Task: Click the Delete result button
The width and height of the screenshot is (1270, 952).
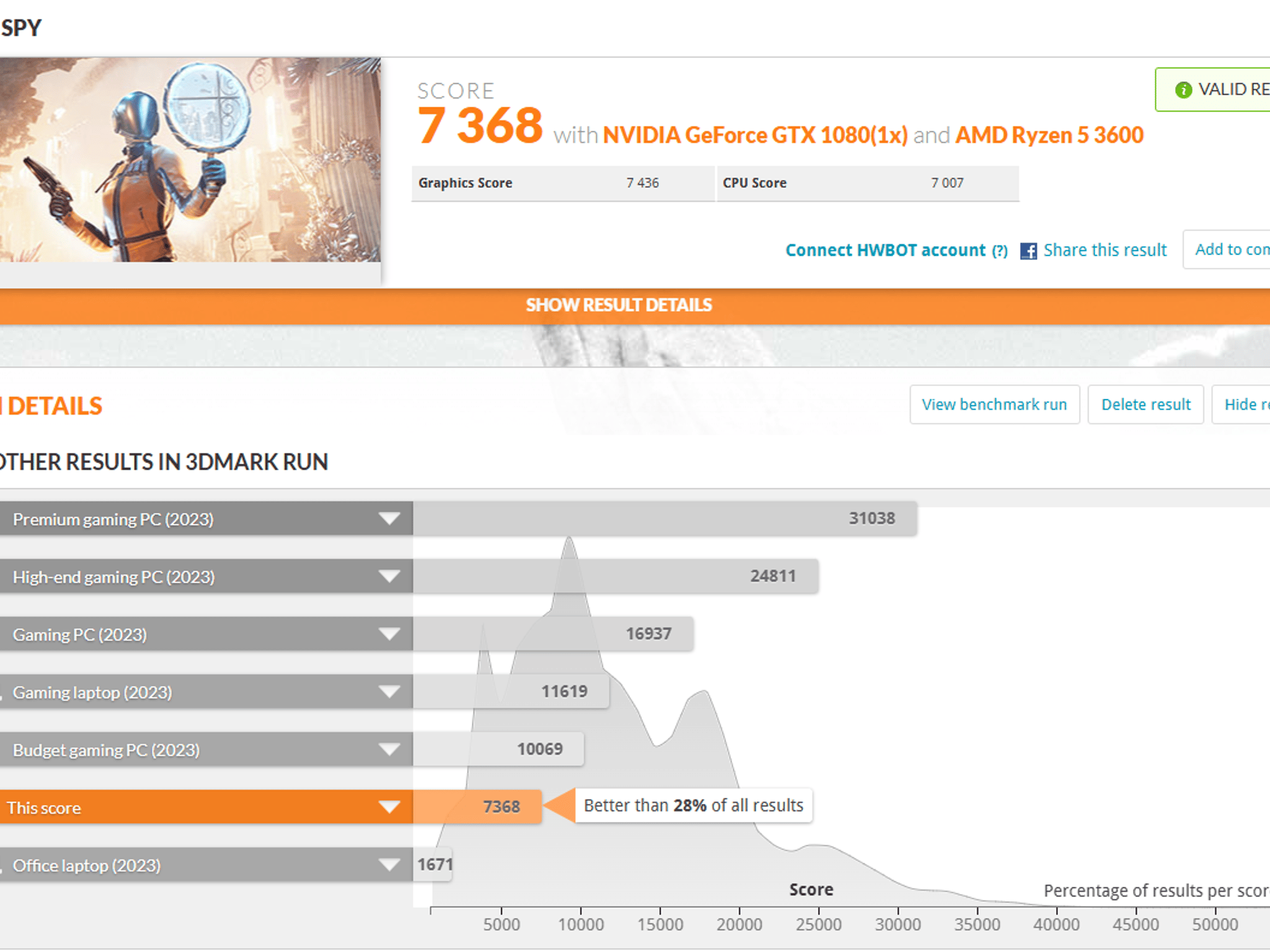Action: [x=1146, y=405]
